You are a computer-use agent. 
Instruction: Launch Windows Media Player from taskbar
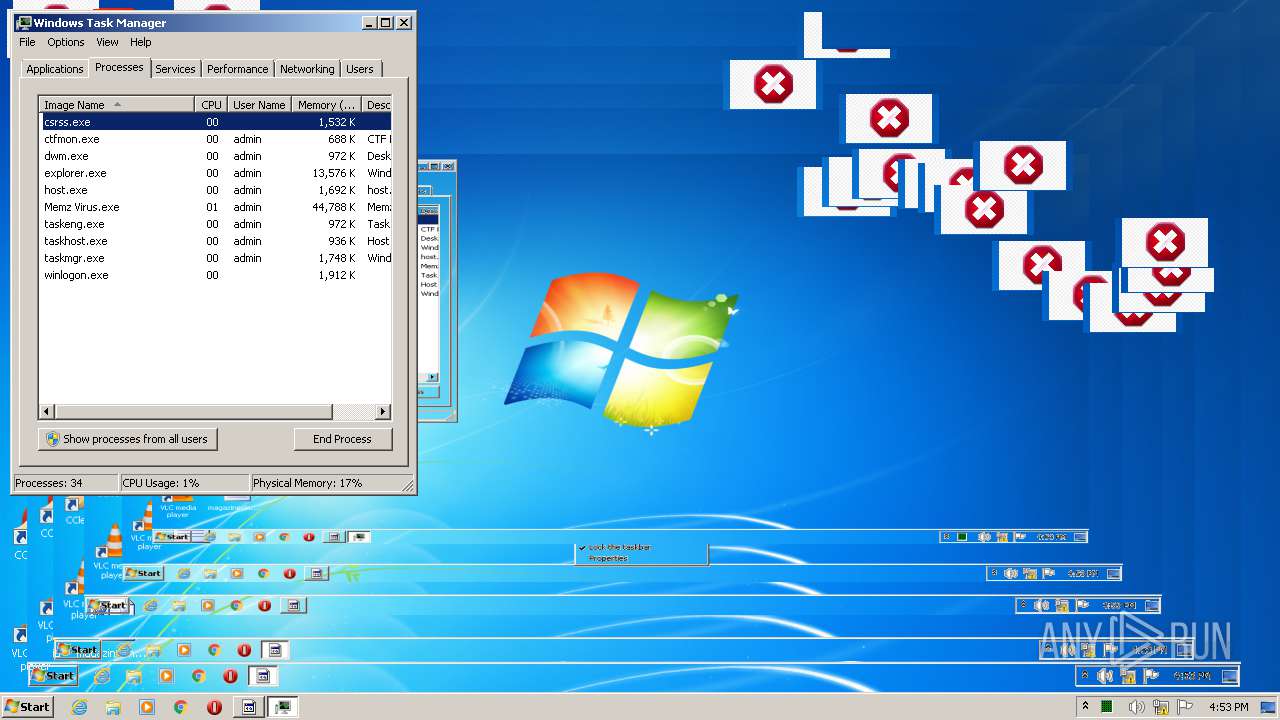[147, 706]
